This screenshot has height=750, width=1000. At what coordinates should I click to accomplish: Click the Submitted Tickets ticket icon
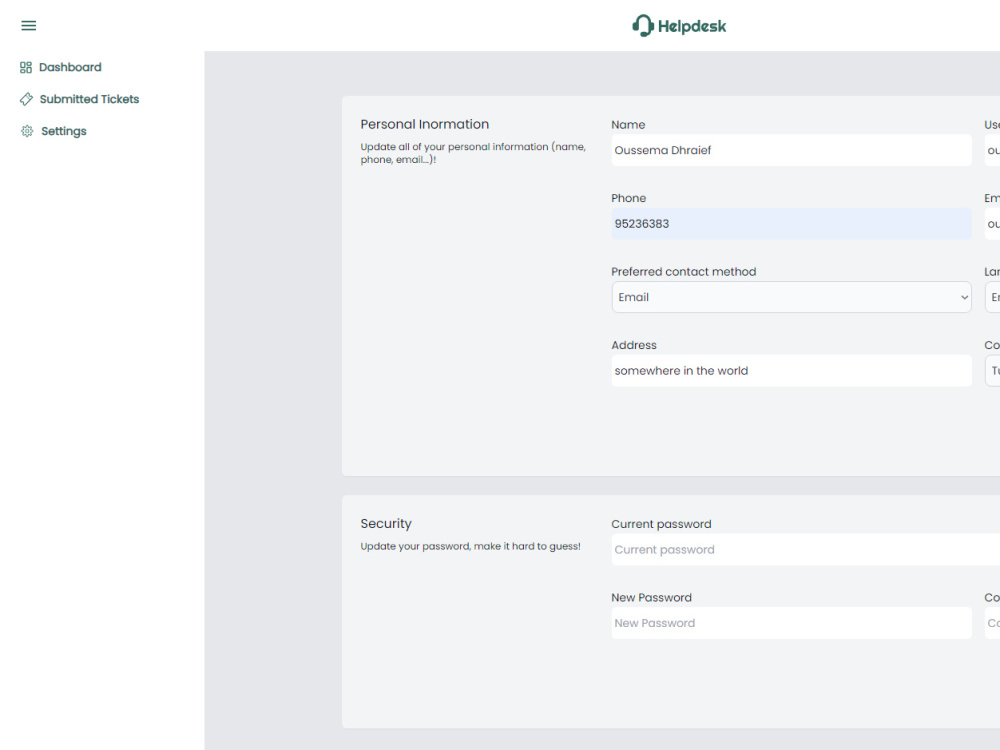[x=26, y=99]
